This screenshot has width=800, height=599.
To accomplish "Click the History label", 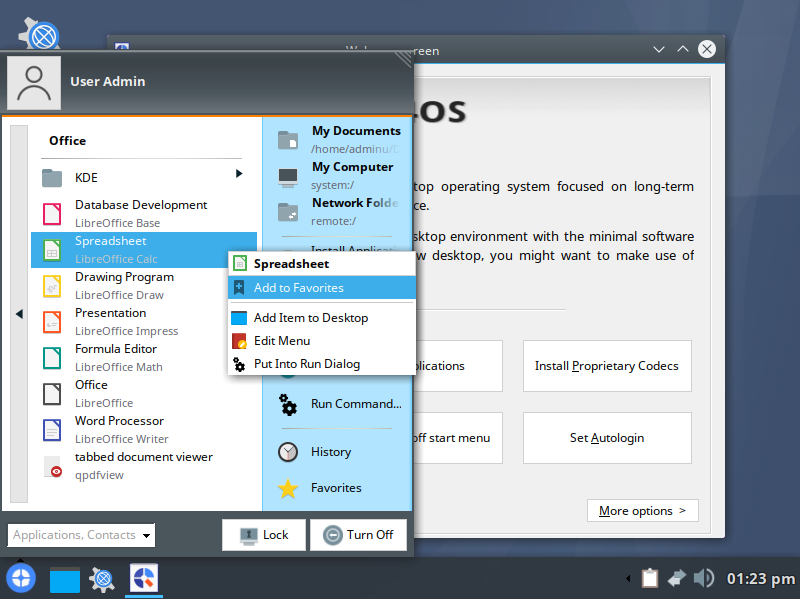I will tap(331, 452).
